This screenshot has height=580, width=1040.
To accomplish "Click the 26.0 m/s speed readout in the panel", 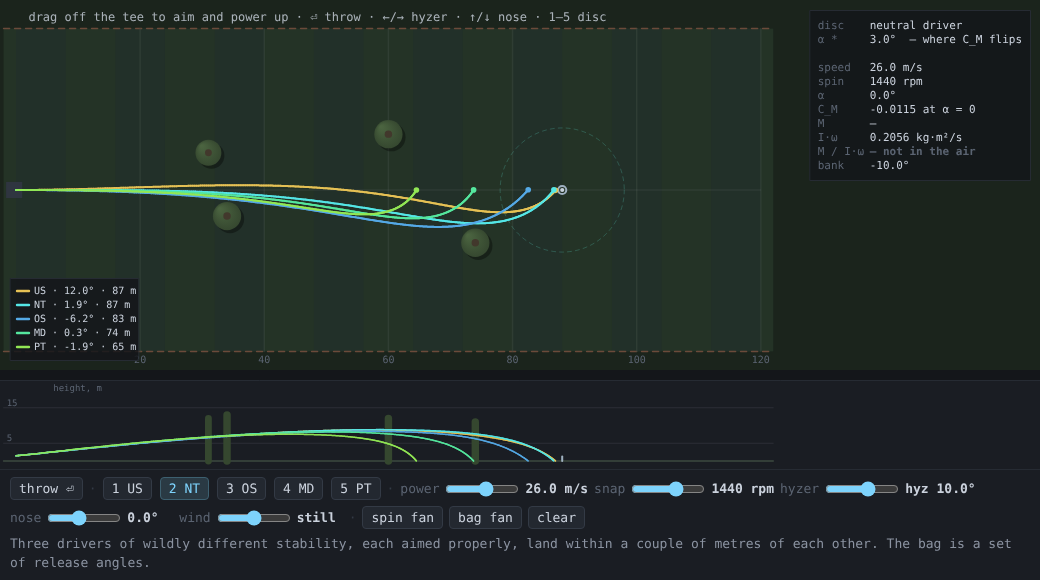I will pos(896,67).
